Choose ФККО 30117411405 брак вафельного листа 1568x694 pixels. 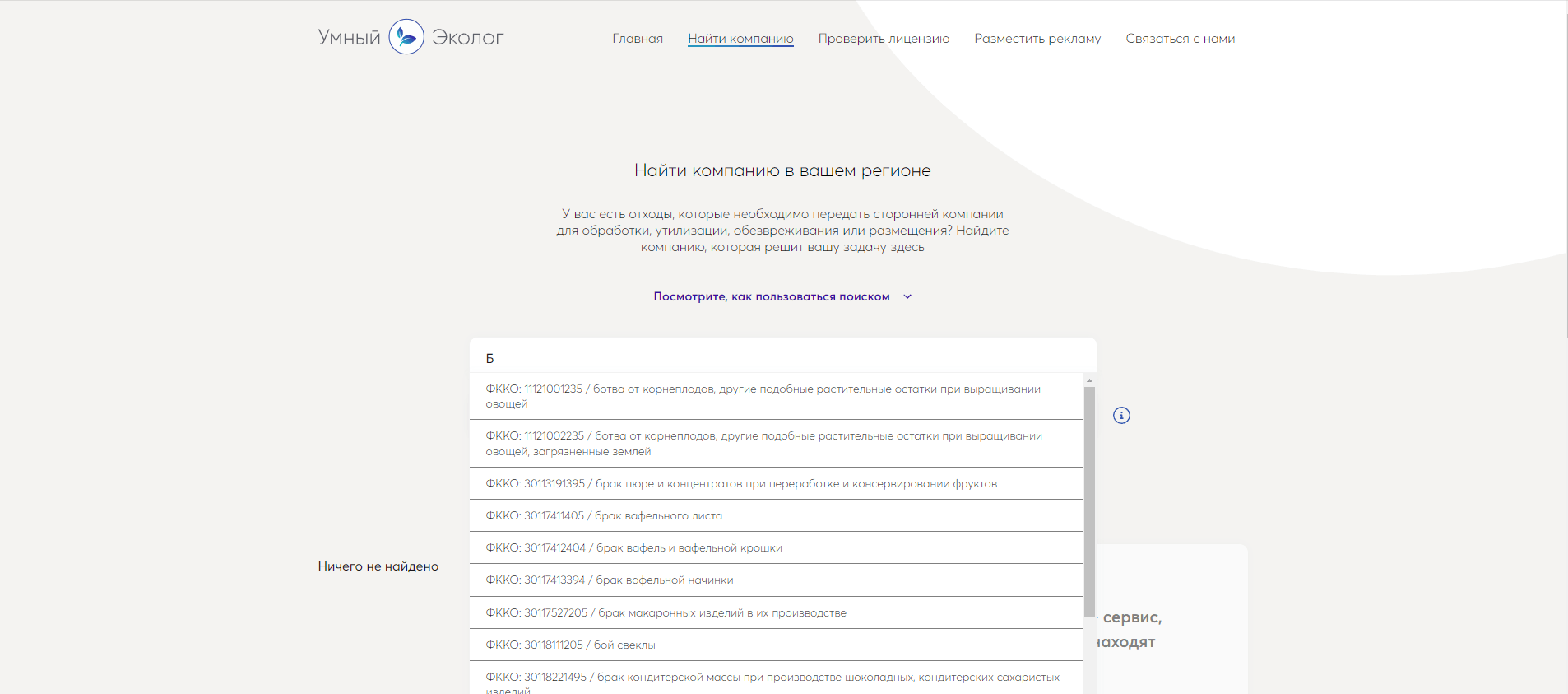[776, 515]
